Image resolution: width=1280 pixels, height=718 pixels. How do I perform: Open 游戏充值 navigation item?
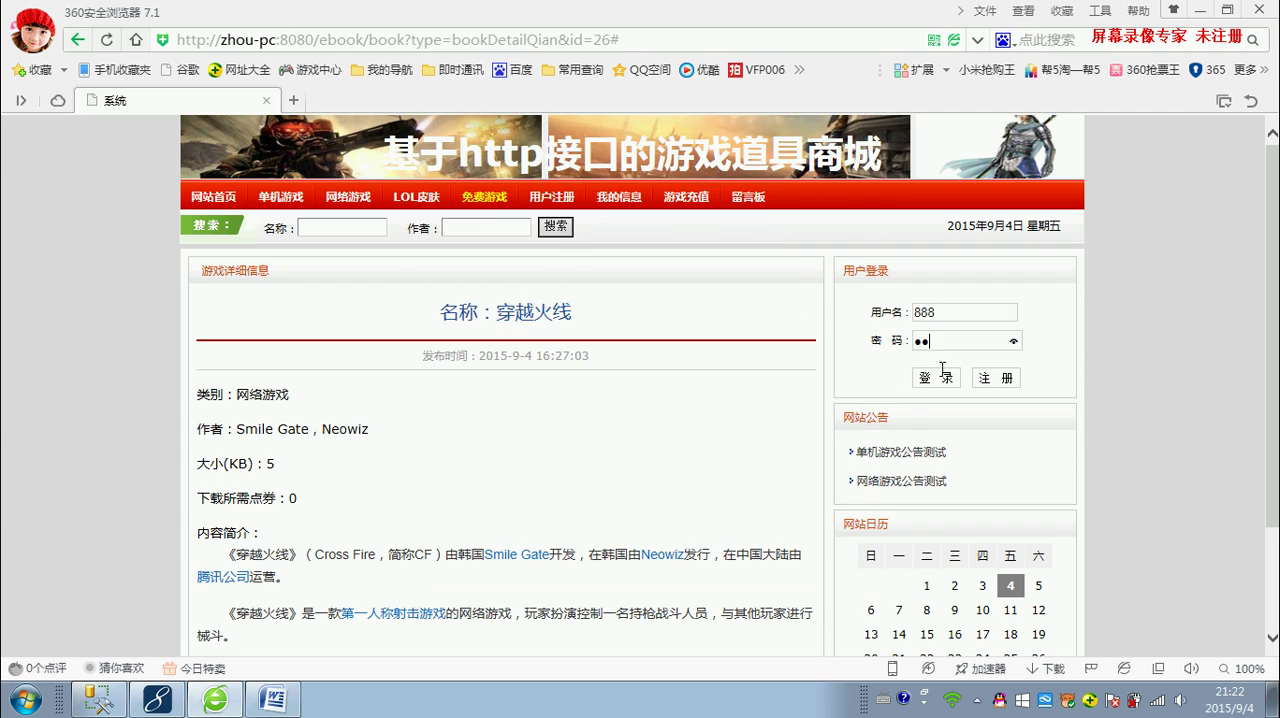coord(686,197)
